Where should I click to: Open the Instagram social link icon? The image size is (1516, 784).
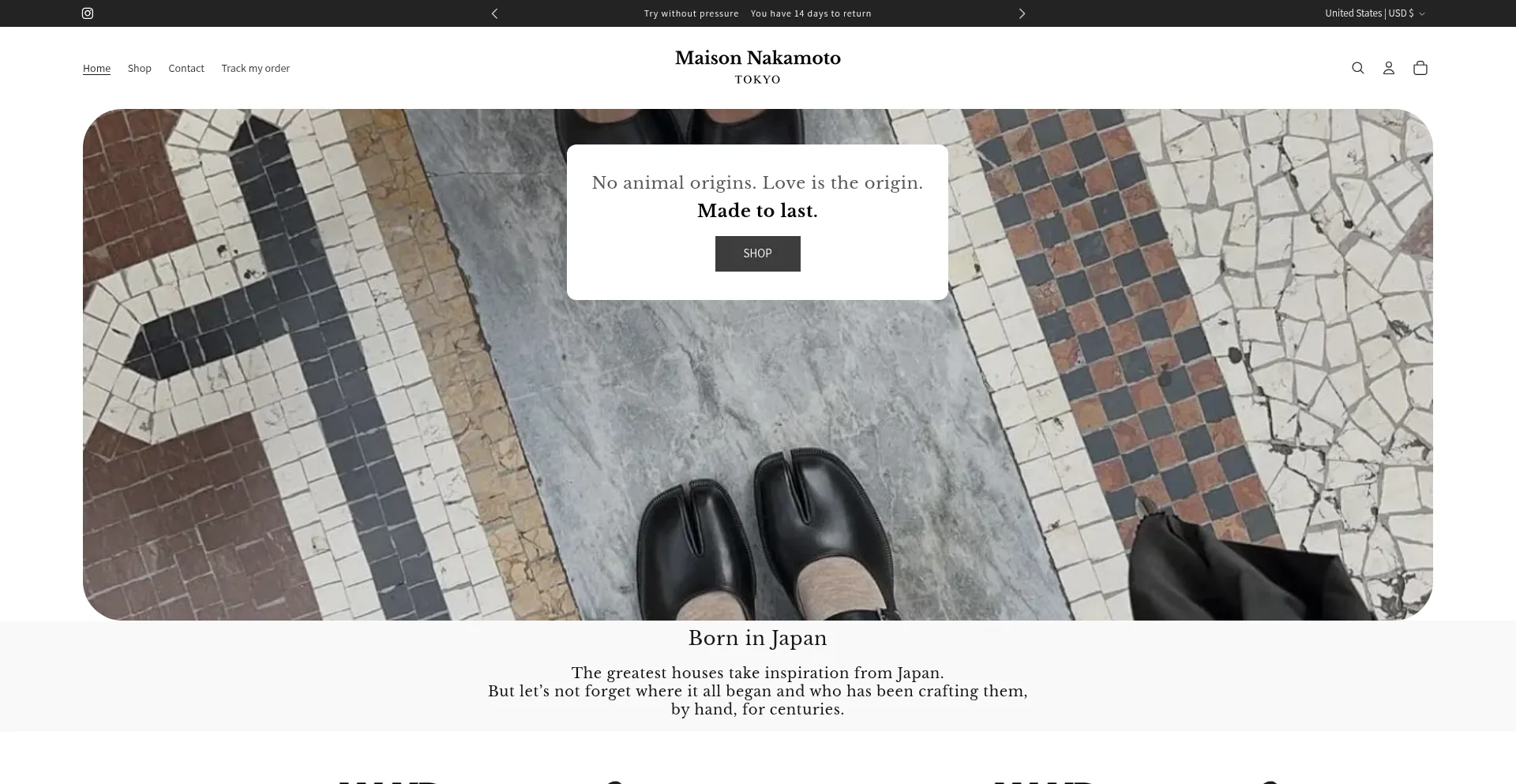tap(88, 13)
